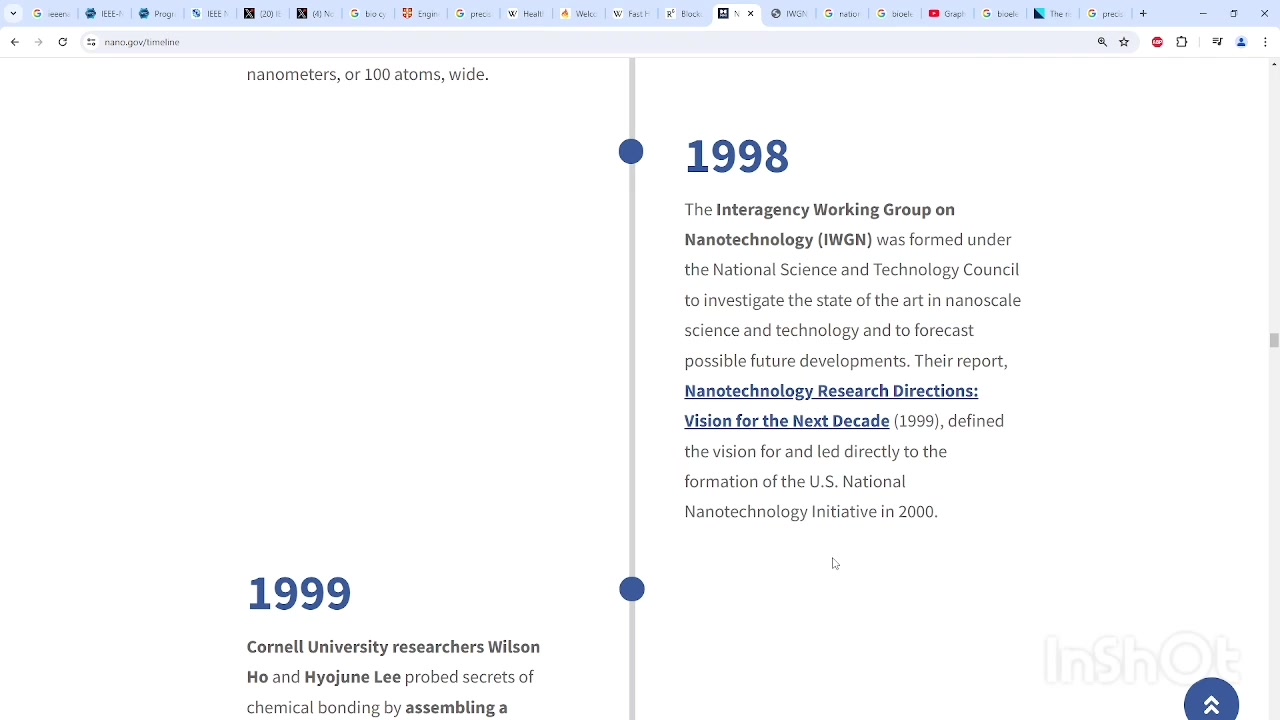Open the zoom magnifier icon in address bar
Image resolution: width=1280 pixels, height=720 pixels.
click(1102, 42)
